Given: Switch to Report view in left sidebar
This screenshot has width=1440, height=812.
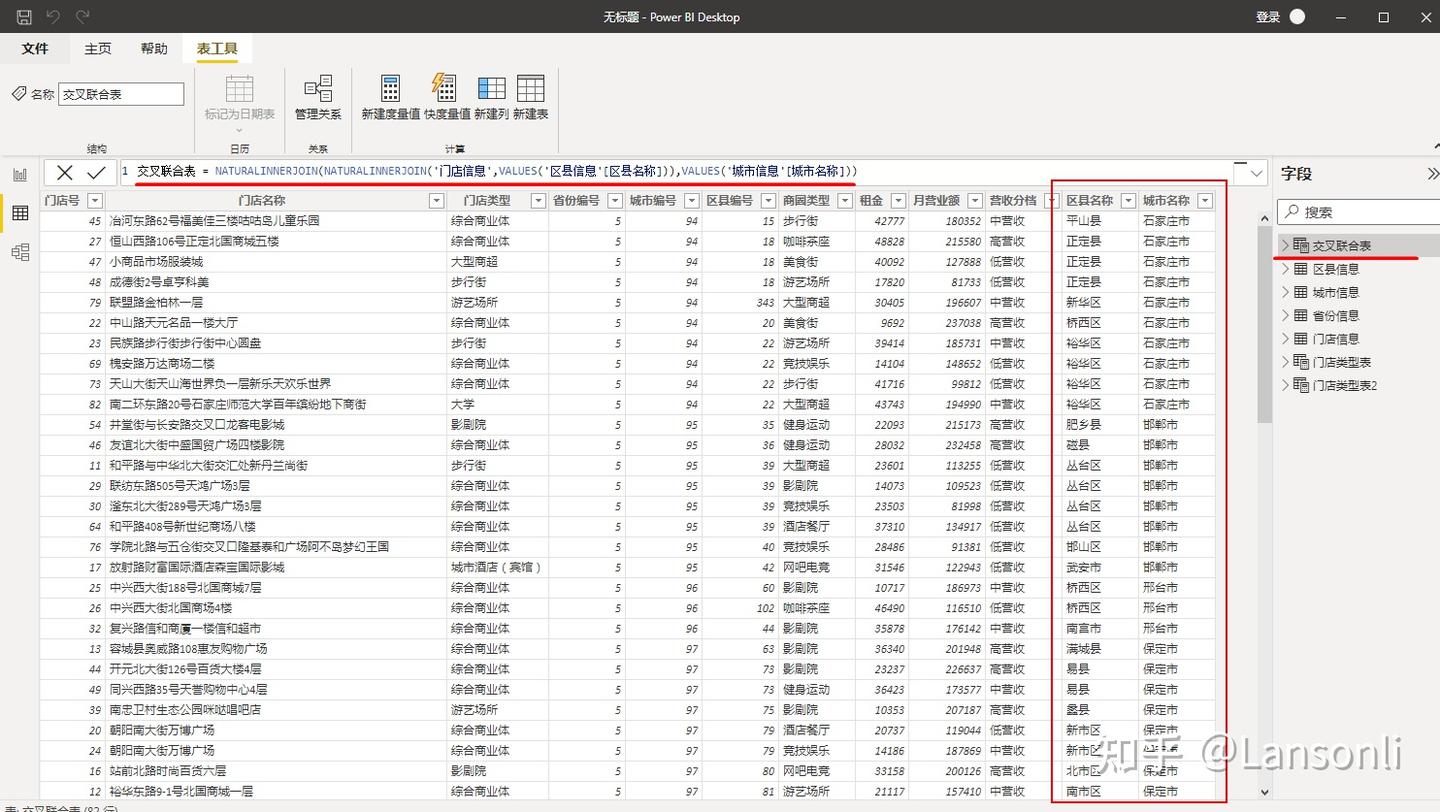Looking at the screenshot, I should pyautogui.click(x=20, y=174).
